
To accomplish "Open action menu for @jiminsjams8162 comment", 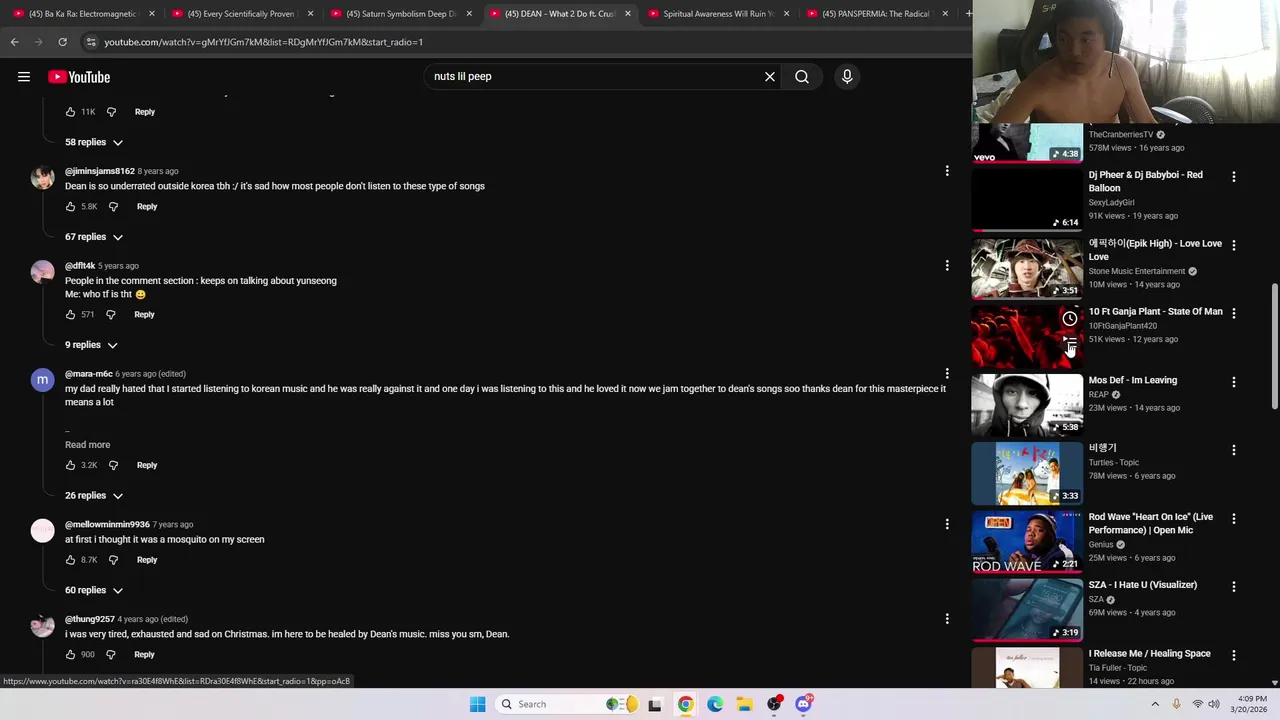I will 947,171.
